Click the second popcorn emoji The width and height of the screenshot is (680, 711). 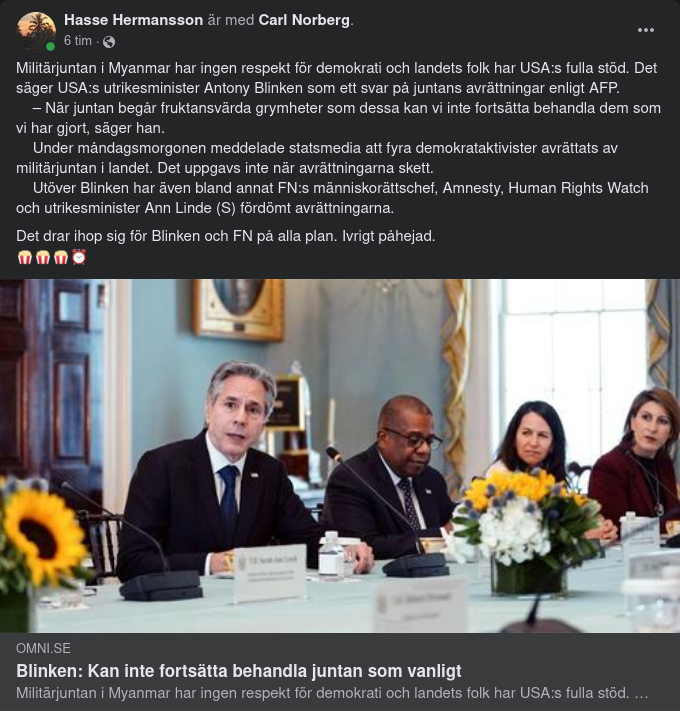(43, 258)
